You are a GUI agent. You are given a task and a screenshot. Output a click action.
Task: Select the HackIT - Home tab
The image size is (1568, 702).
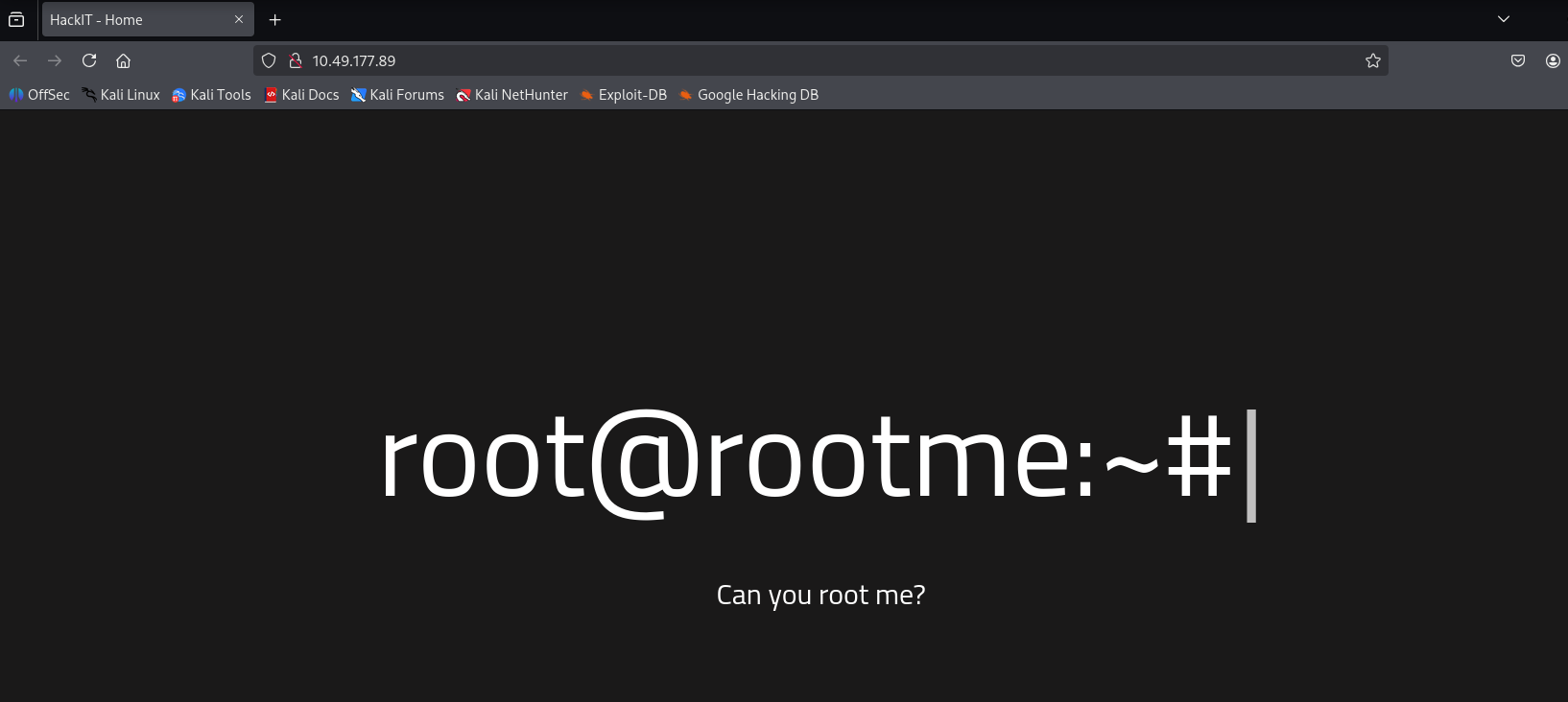[x=134, y=19]
